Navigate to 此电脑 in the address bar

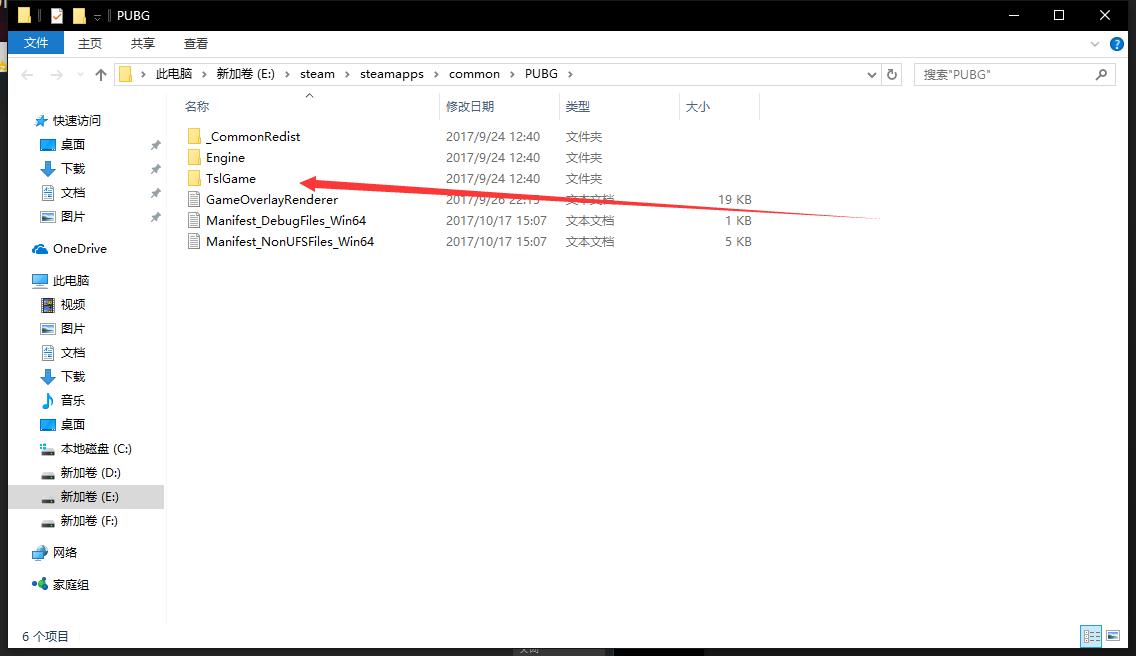[x=174, y=74]
